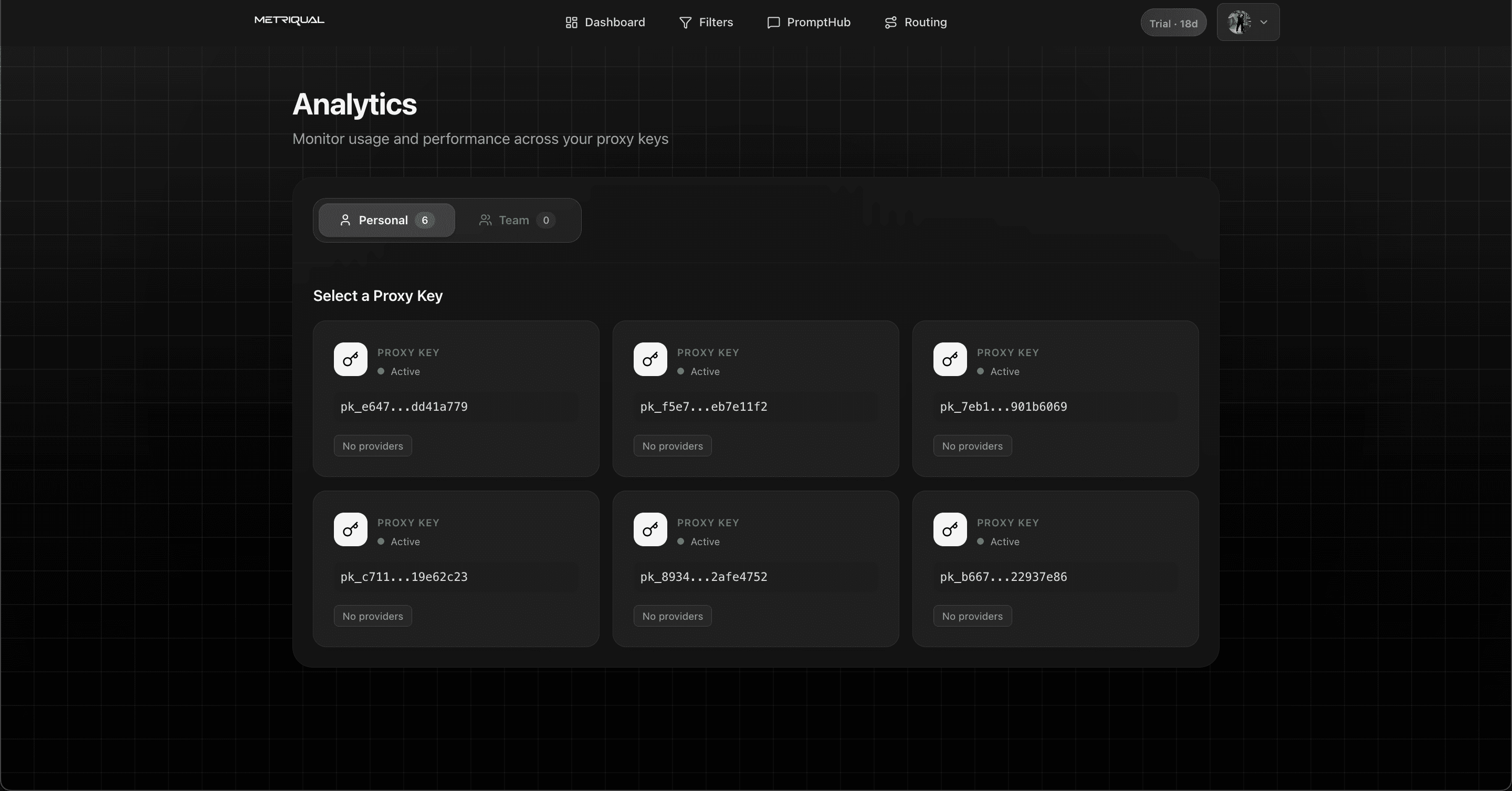Click the key icon on proxy key pk_8934...2afe4752

(x=650, y=529)
